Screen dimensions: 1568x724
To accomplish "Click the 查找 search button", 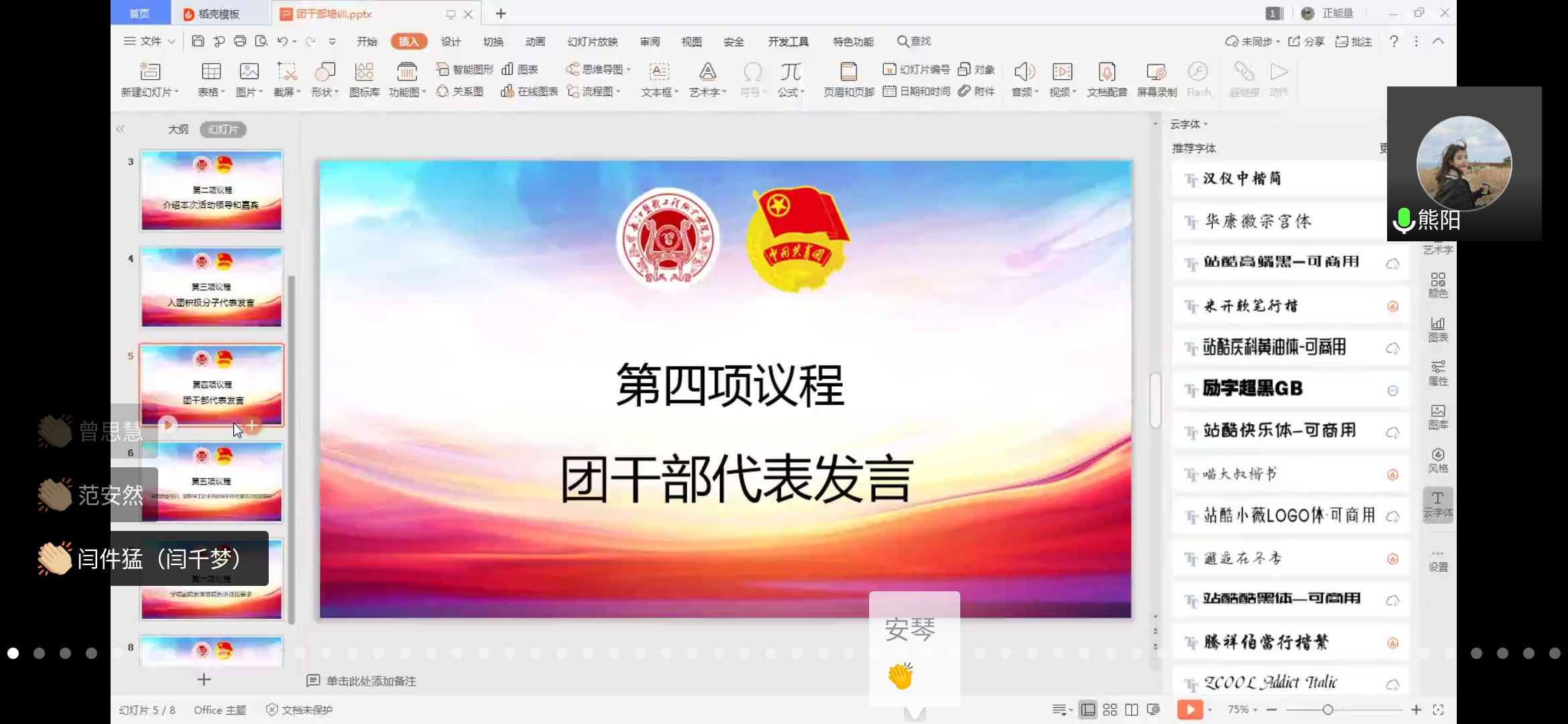I will pos(914,42).
